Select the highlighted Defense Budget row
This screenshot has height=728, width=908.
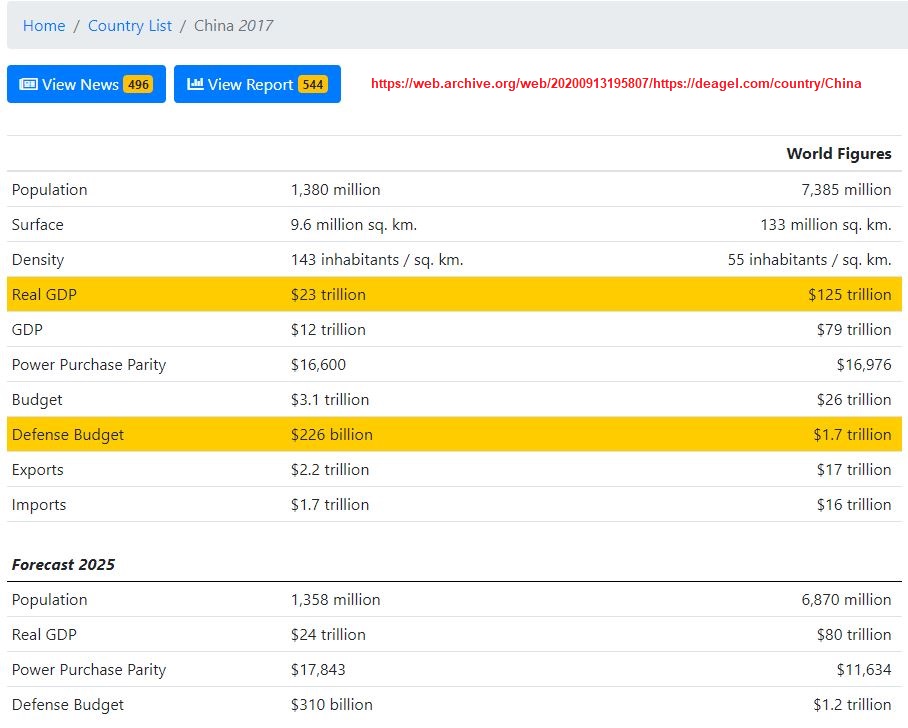pos(454,434)
